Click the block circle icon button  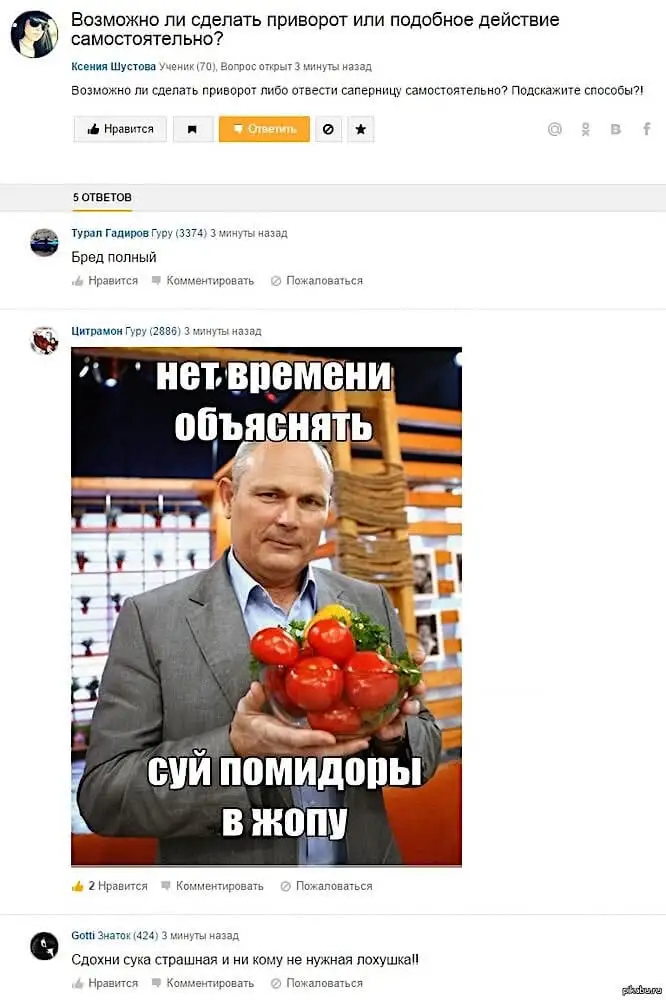328,129
